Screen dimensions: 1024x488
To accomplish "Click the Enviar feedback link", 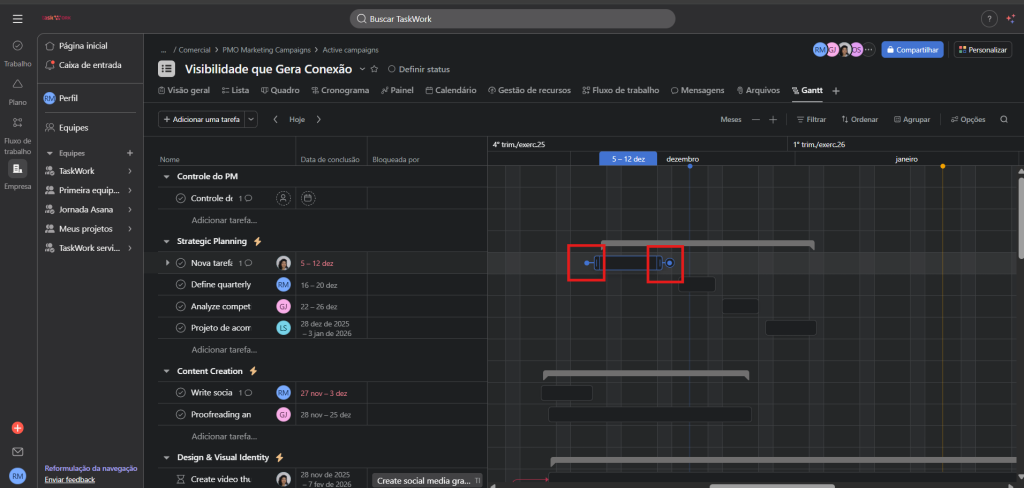I will click(70, 480).
